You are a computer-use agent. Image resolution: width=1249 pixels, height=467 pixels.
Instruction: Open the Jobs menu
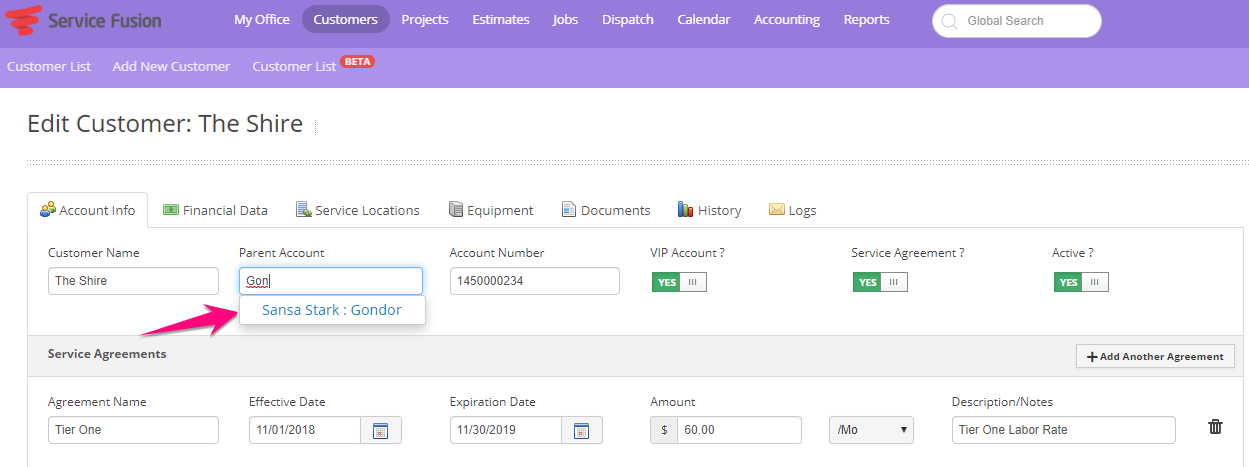pos(565,19)
